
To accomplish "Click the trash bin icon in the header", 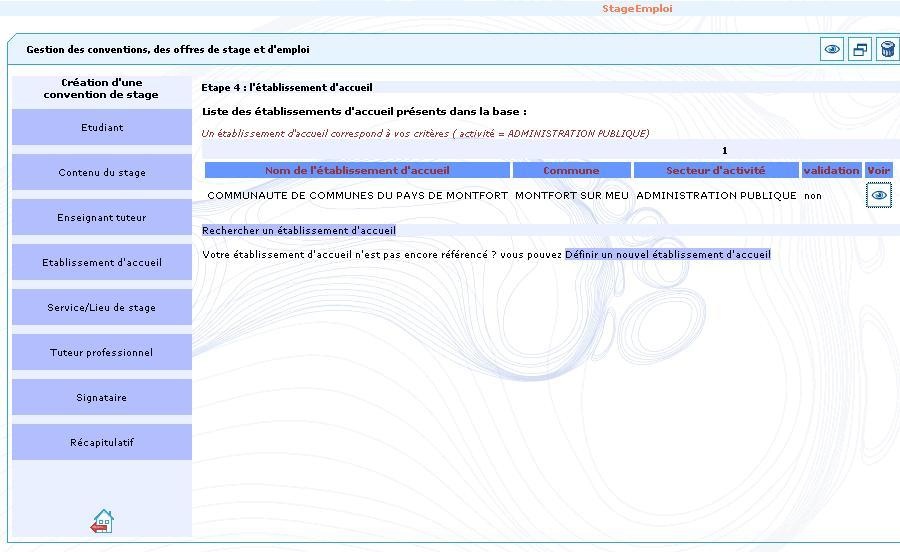I will [x=887, y=50].
